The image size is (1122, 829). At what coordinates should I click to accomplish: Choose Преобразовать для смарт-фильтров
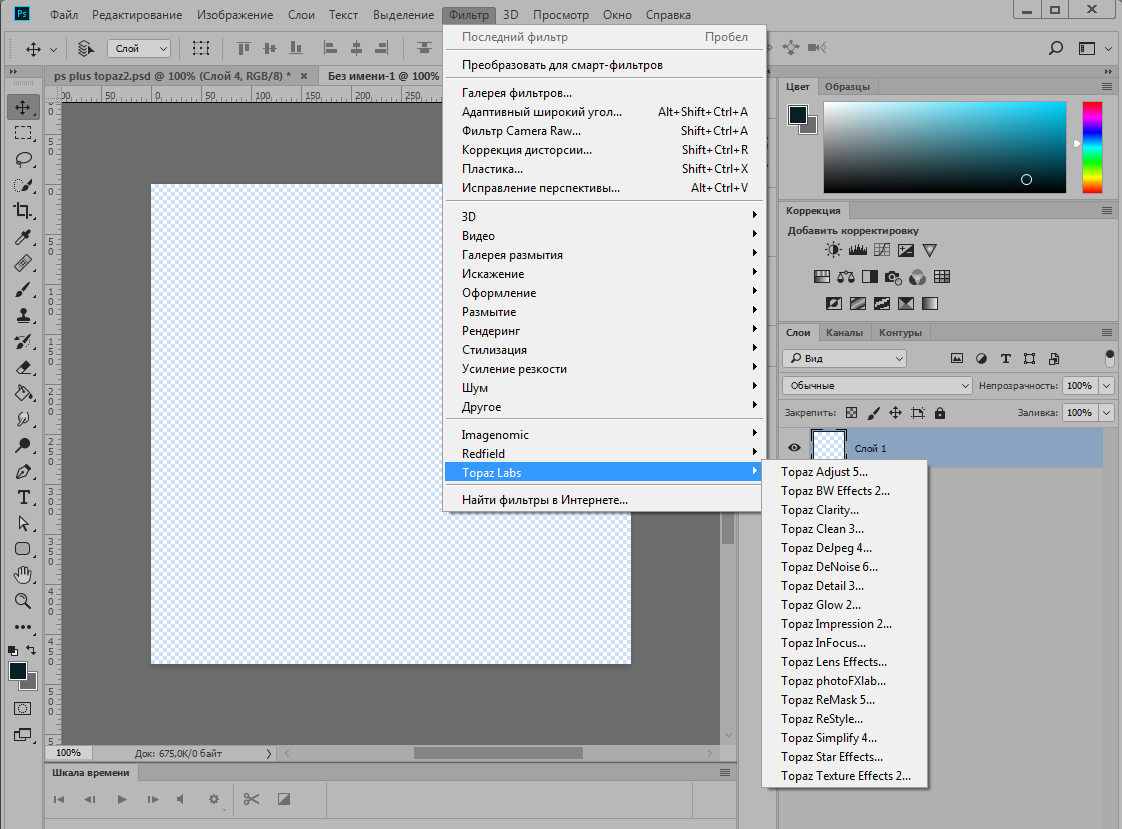[x=603, y=65]
